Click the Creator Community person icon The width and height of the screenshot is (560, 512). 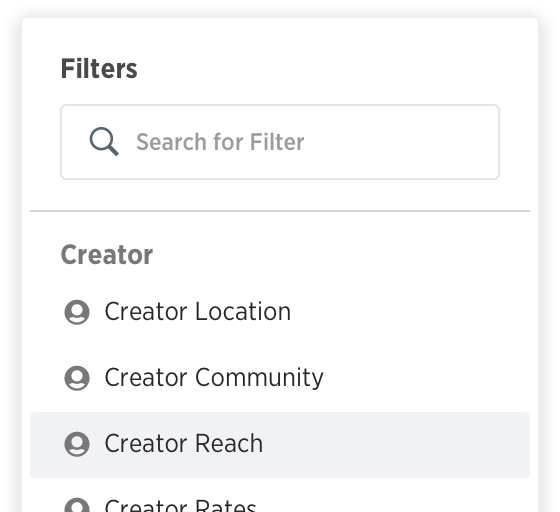tap(77, 378)
